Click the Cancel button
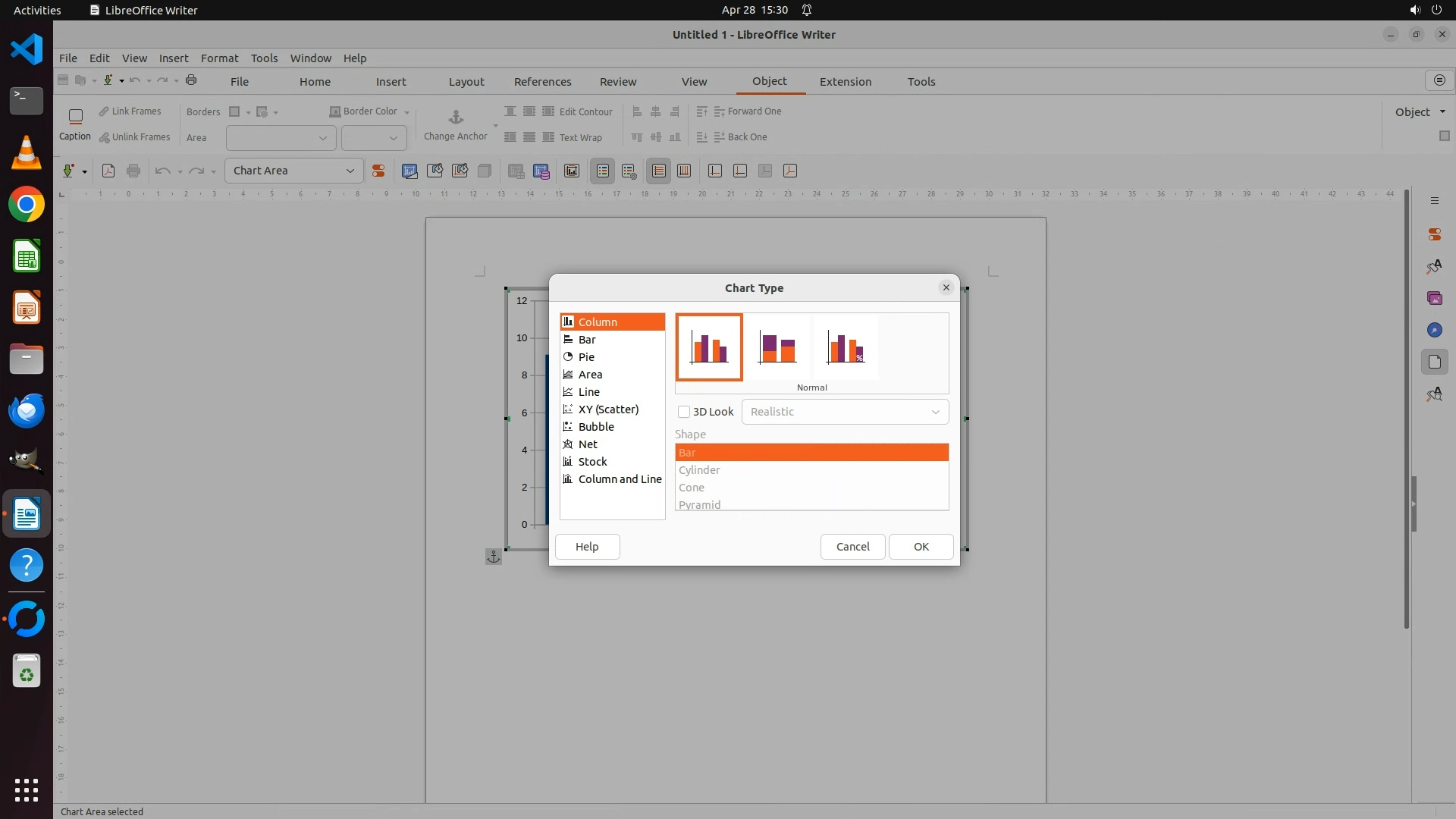Image resolution: width=1456 pixels, height=819 pixels. pos(852,547)
